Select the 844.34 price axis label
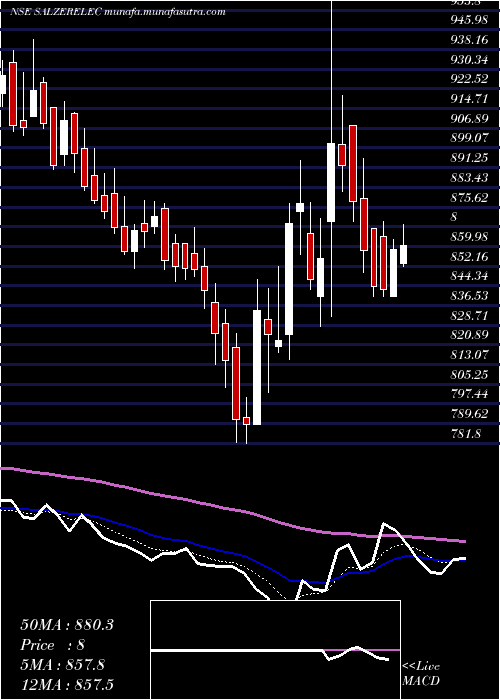Image resolution: width=500 pixels, height=700 pixels. [469, 276]
